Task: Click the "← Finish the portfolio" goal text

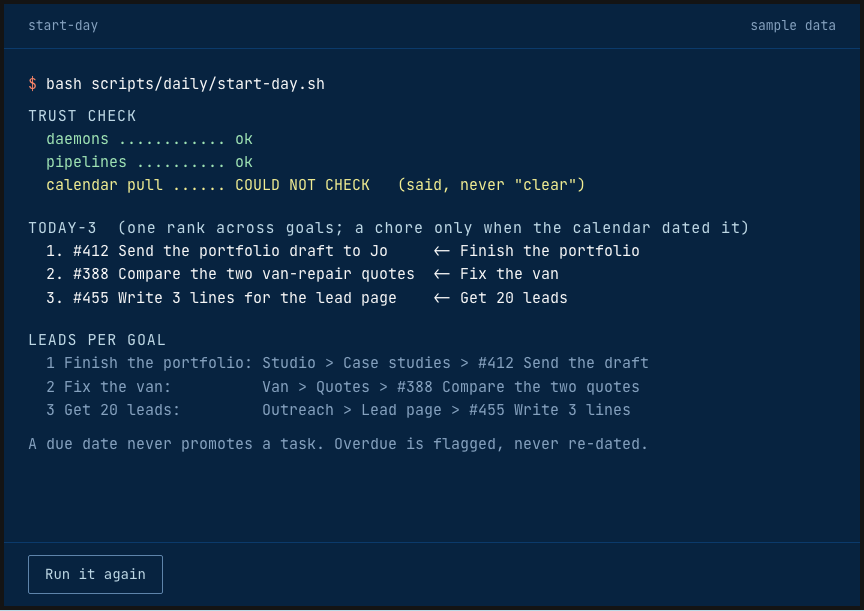Action: point(536,251)
